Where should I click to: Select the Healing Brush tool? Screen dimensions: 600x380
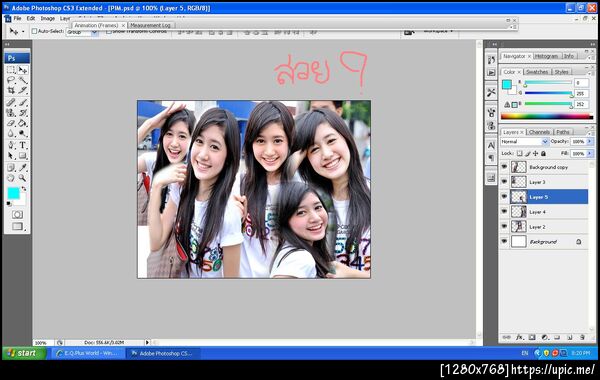pyautogui.click(x=11, y=102)
